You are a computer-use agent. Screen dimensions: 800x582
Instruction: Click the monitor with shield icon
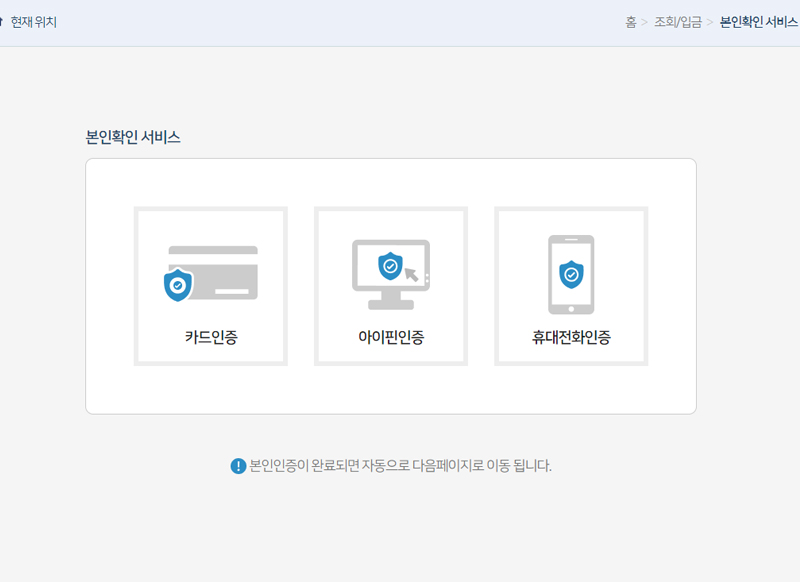[x=391, y=274]
